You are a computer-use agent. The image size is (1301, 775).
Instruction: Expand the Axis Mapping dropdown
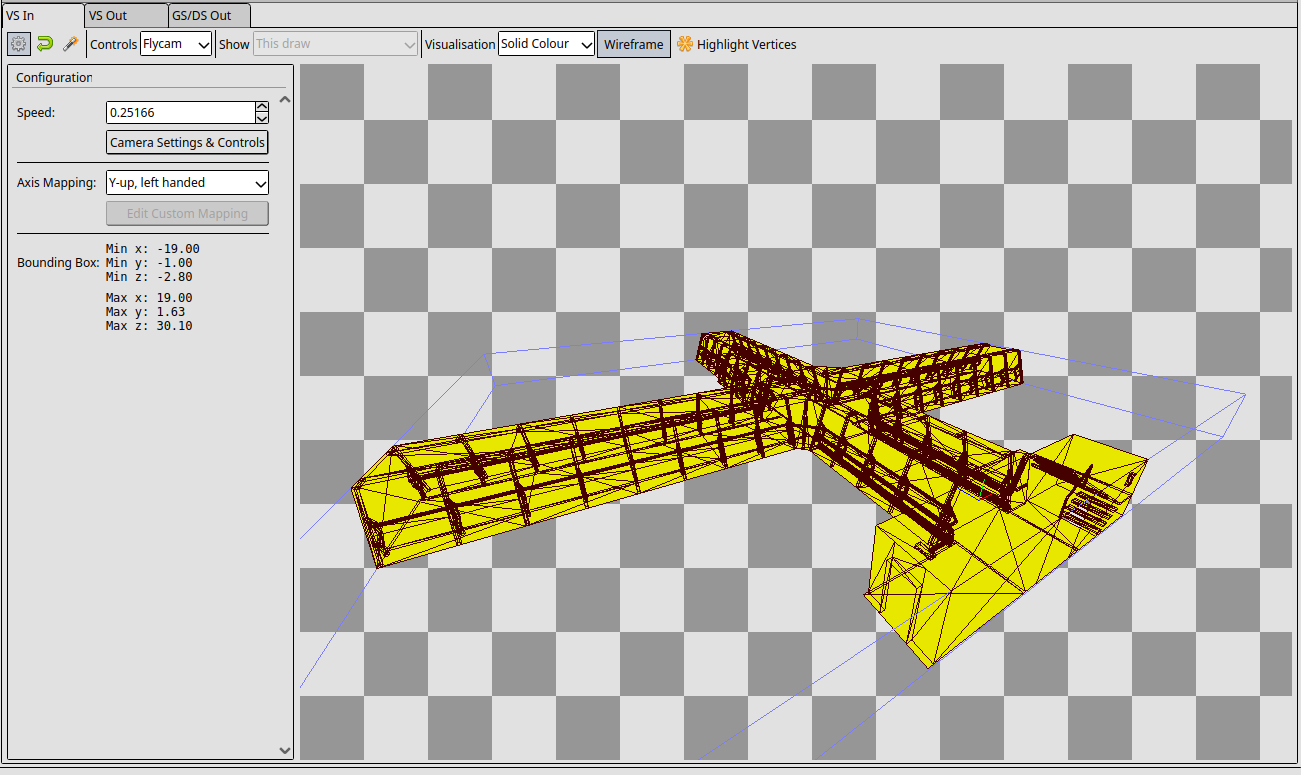pos(187,183)
